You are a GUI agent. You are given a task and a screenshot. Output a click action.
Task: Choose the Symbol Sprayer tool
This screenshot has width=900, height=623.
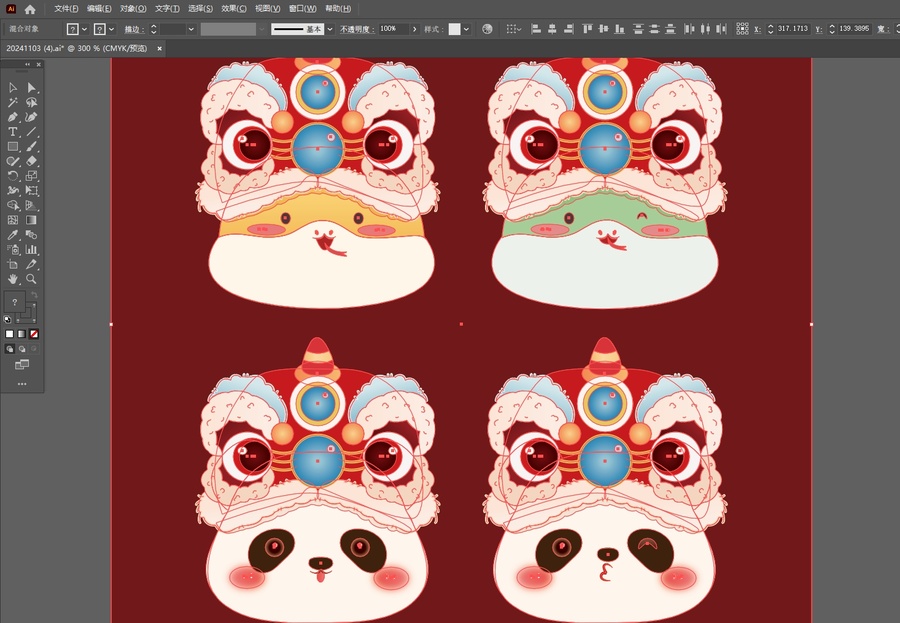[13, 250]
